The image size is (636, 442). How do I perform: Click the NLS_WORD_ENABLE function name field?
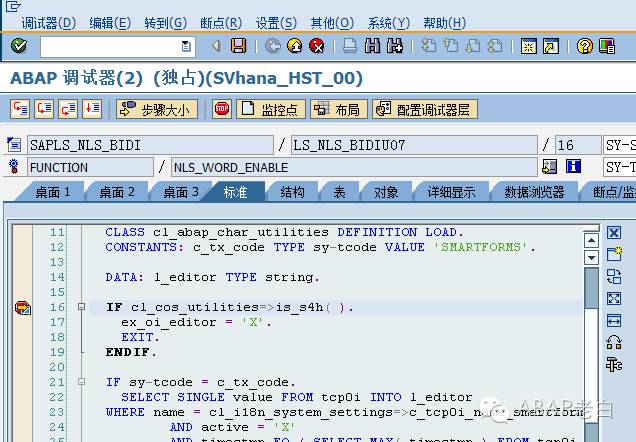(354, 167)
